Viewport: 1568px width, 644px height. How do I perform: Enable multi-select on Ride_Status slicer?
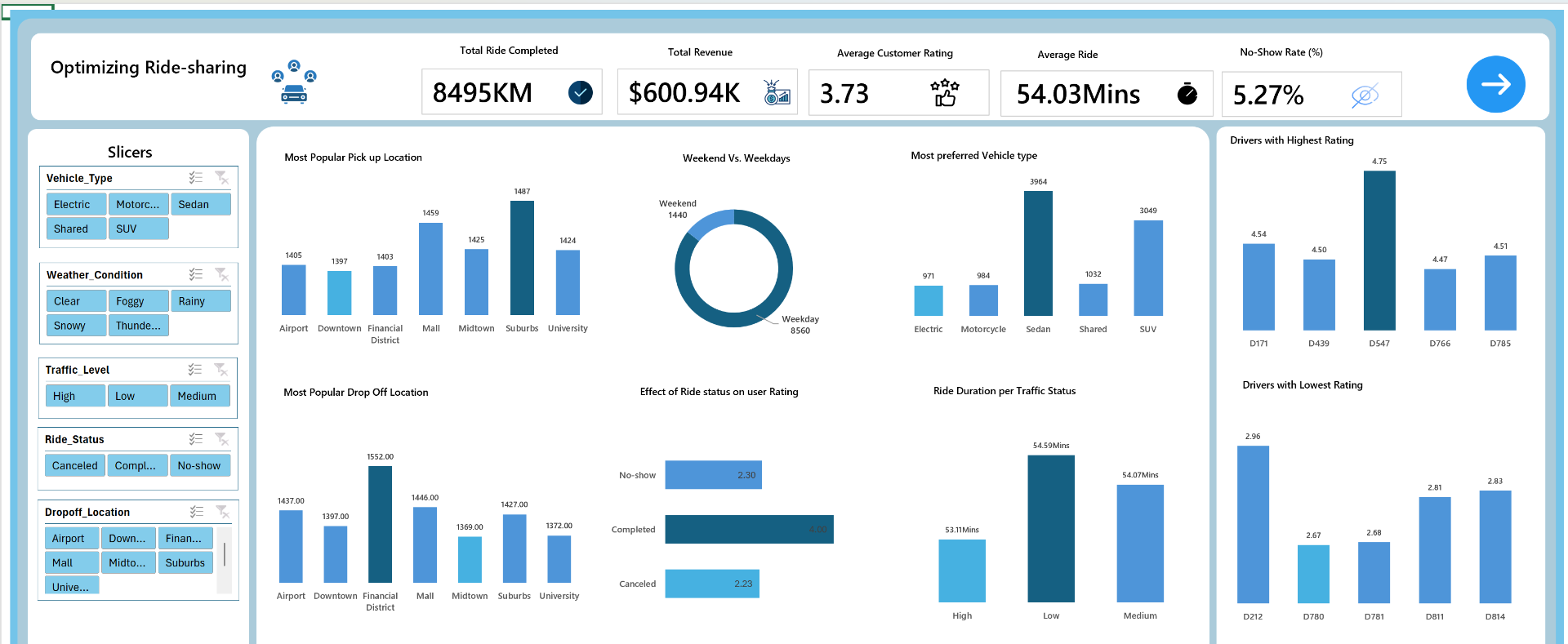pos(196,438)
